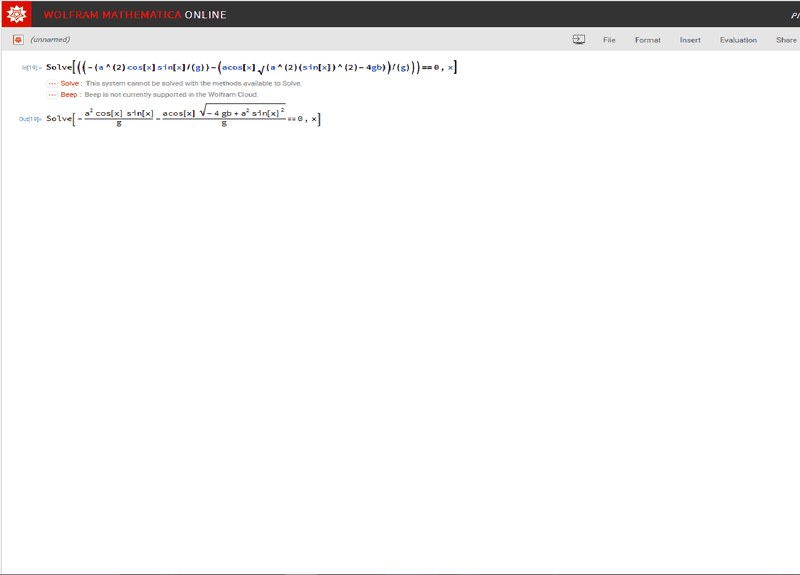This screenshot has height=575, width=800.
Task: Click the red Solve message label
Action: tap(69, 83)
